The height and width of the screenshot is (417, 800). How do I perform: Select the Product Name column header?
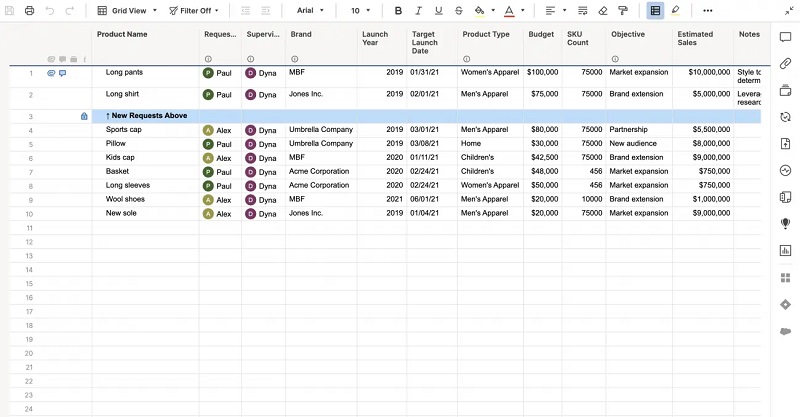[x=122, y=34]
